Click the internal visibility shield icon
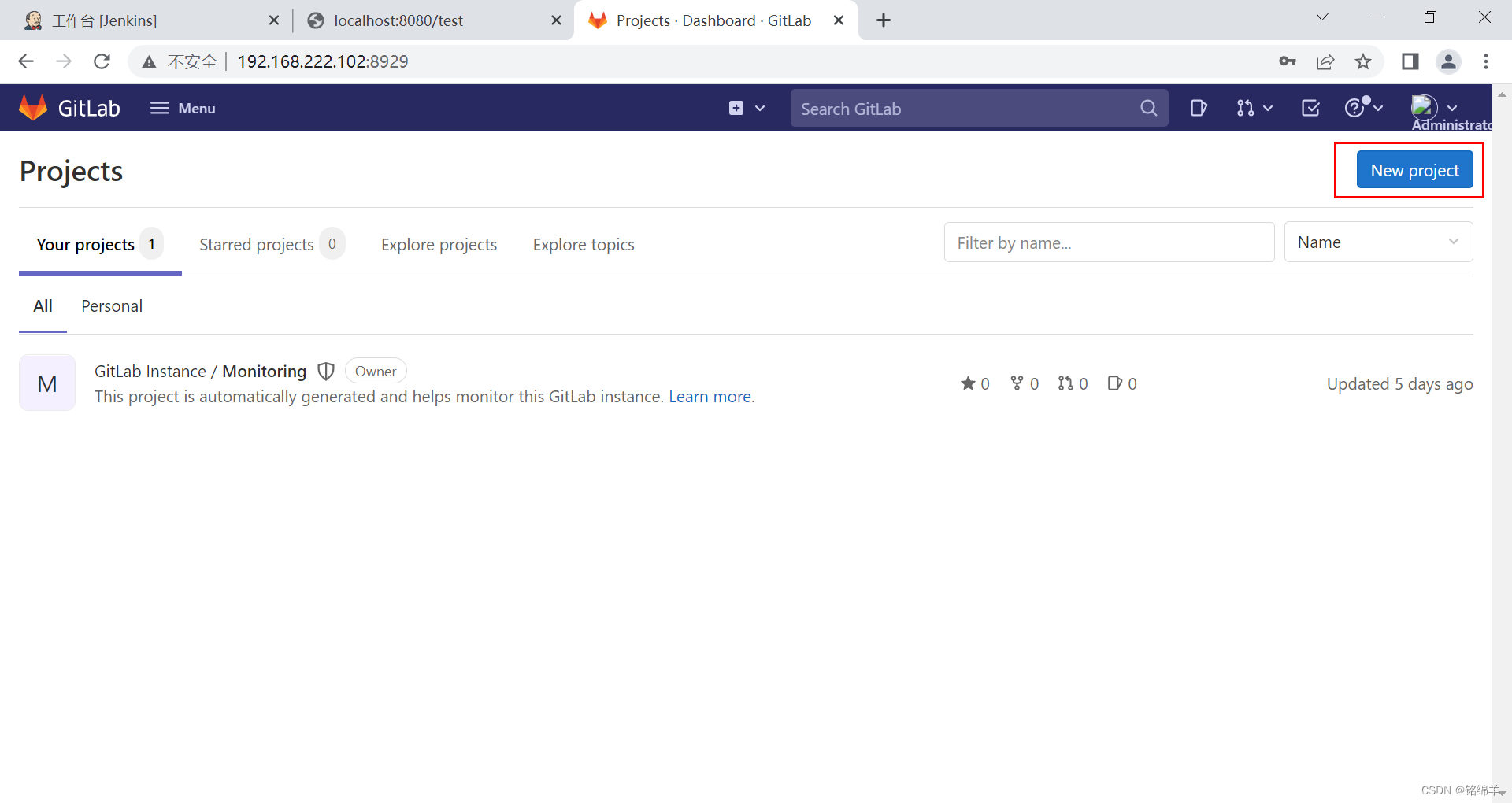The height and width of the screenshot is (803, 1512). 326,372
